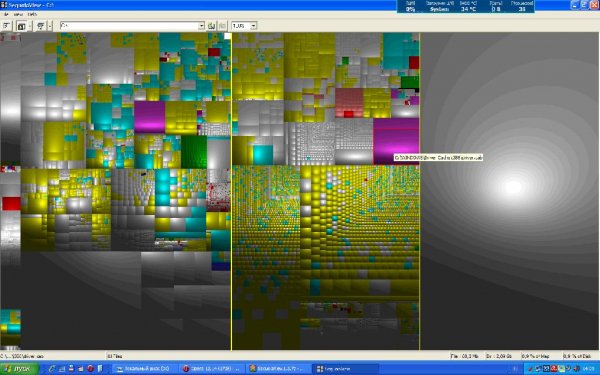Click the greyed-out icon left of the zoom box
This screenshot has height=375, width=600.
click(222, 26)
